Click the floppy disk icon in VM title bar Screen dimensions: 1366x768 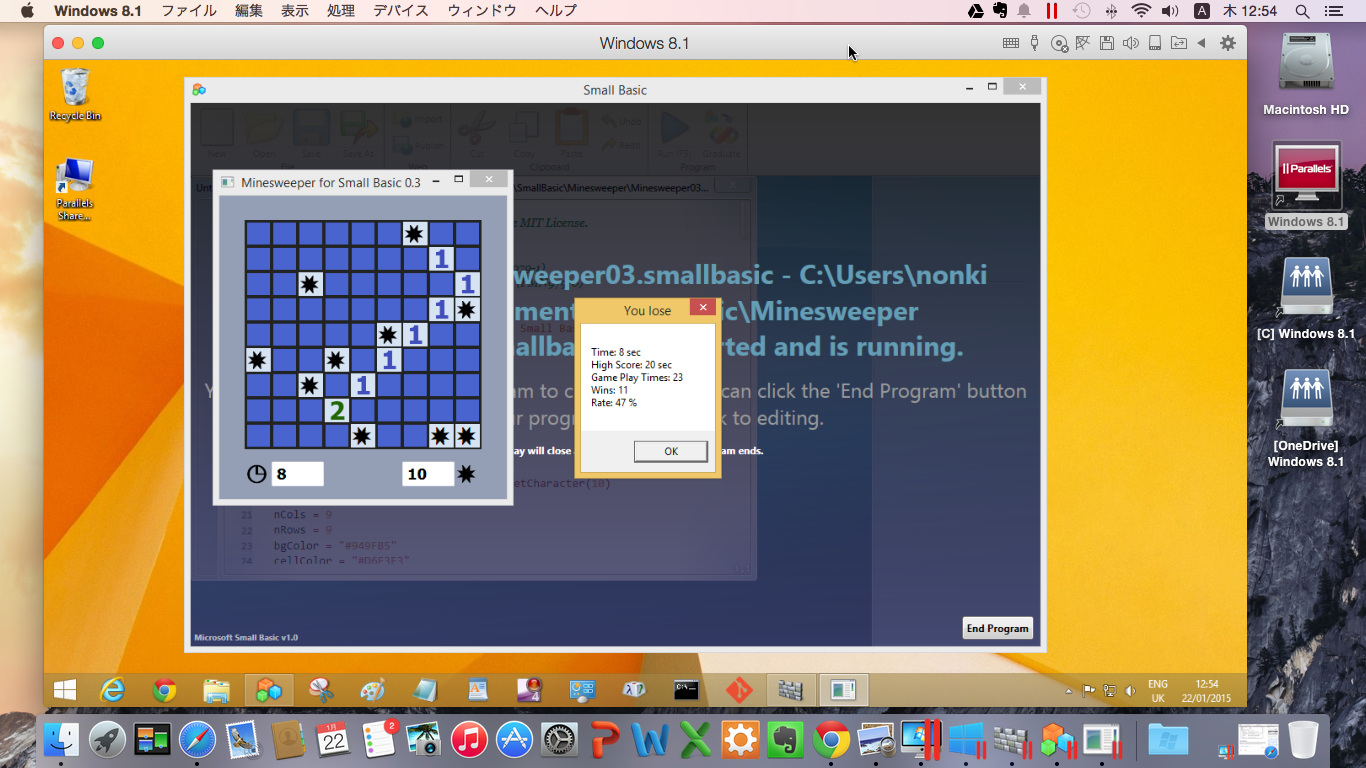coord(1106,43)
